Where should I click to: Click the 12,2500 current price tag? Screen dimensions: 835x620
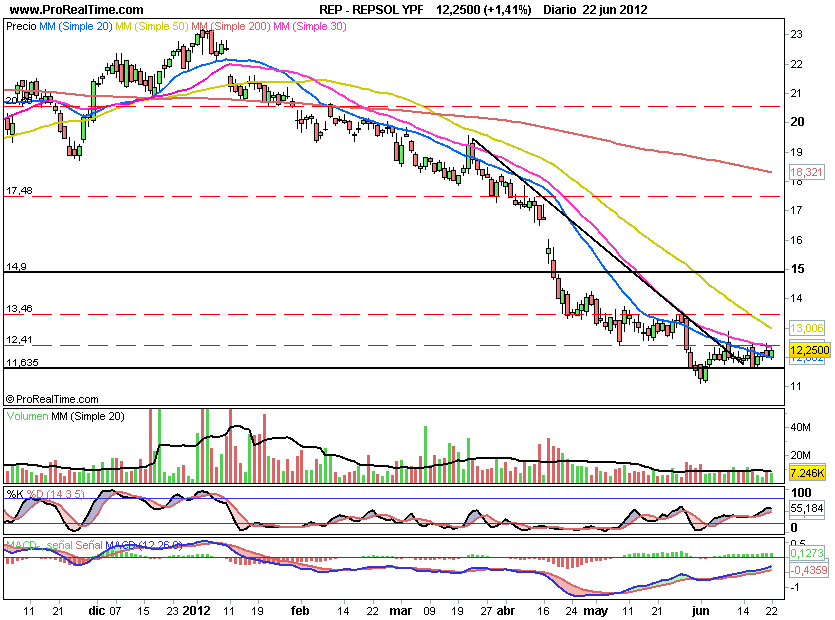pyautogui.click(x=809, y=350)
